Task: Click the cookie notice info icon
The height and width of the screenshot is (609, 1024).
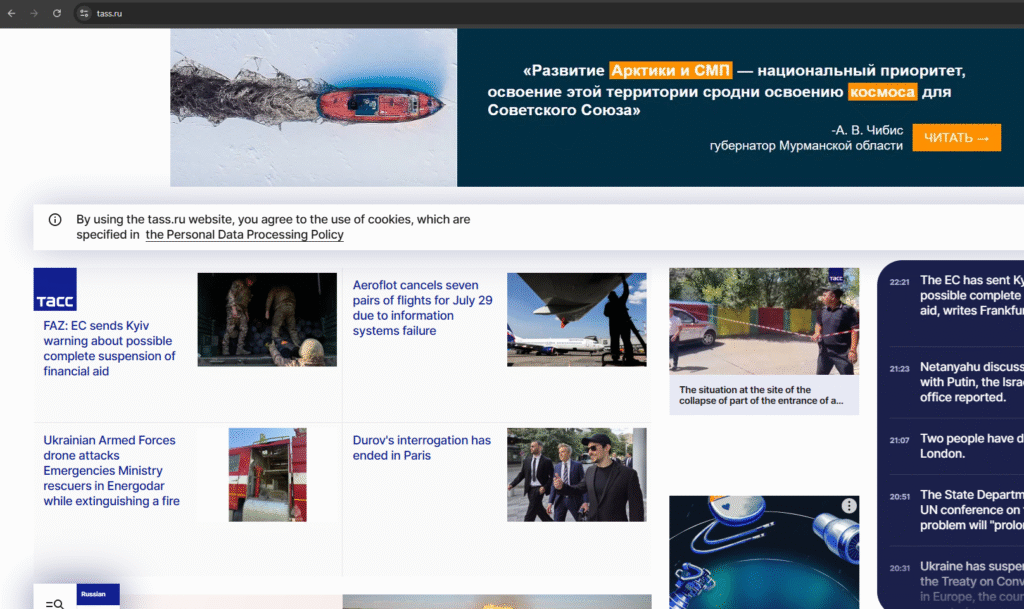Action: click(x=55, y=220)
